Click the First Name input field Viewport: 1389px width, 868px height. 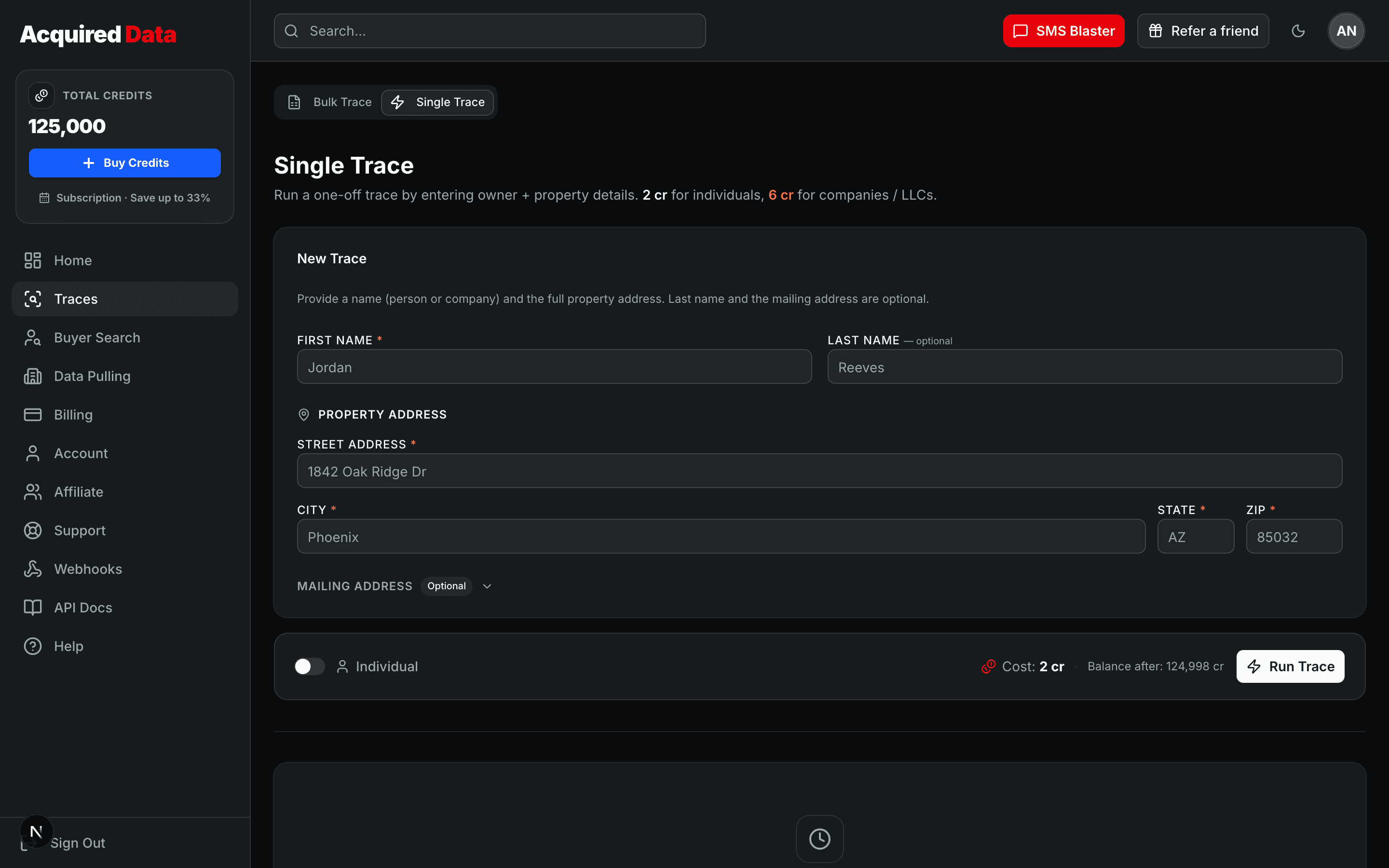555,367
